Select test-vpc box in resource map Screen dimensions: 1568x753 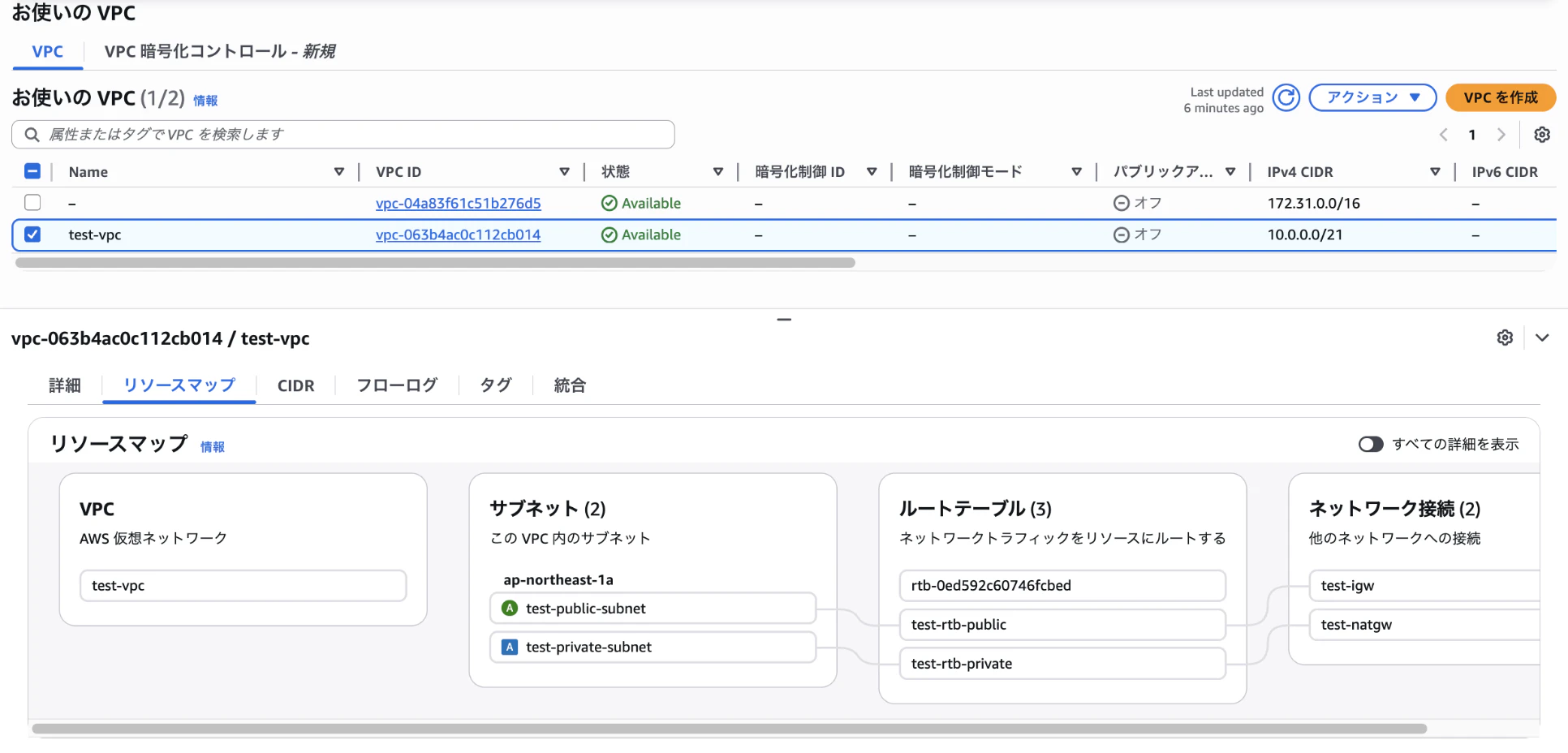coord(243,585)
